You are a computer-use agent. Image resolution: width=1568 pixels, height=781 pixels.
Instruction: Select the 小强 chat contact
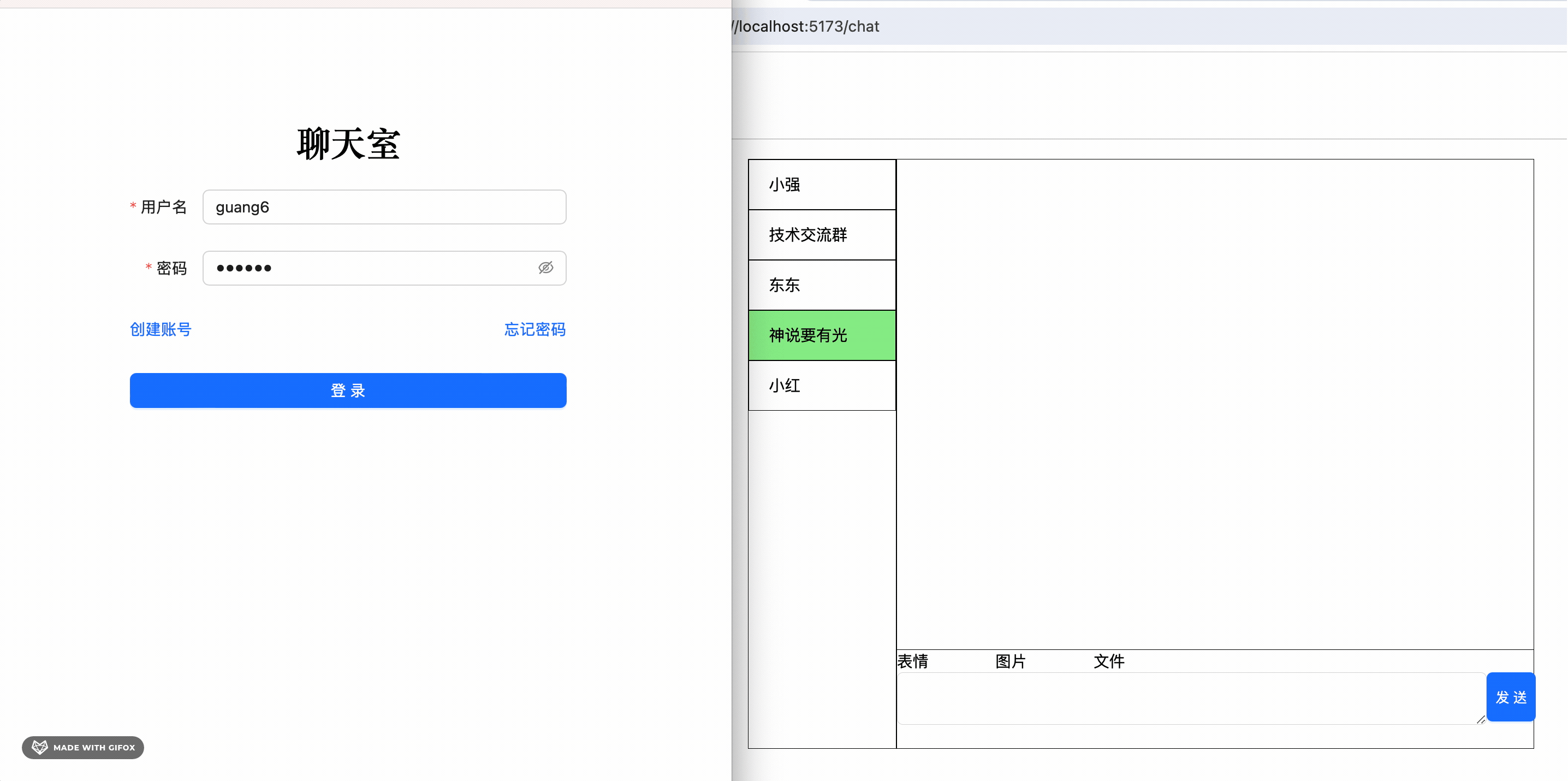coord(822,185)
